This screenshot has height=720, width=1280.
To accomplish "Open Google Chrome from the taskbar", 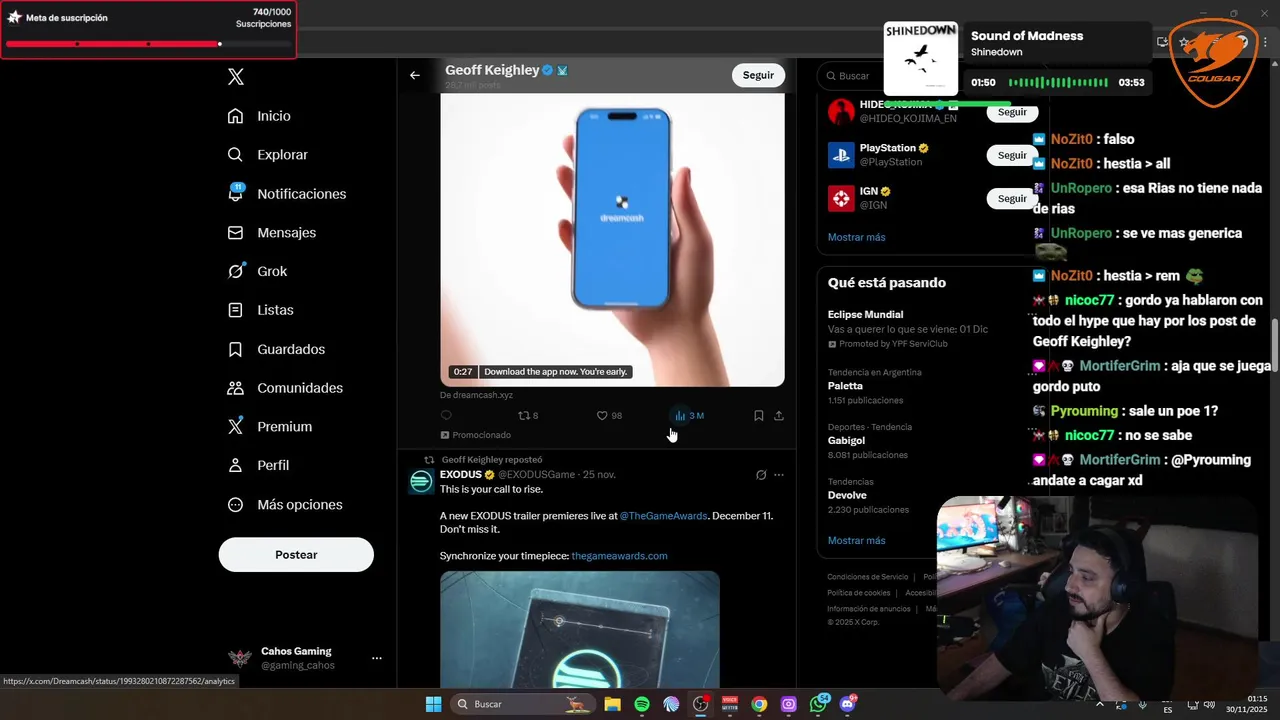I will pyautogui.click(x=759, y=704).
